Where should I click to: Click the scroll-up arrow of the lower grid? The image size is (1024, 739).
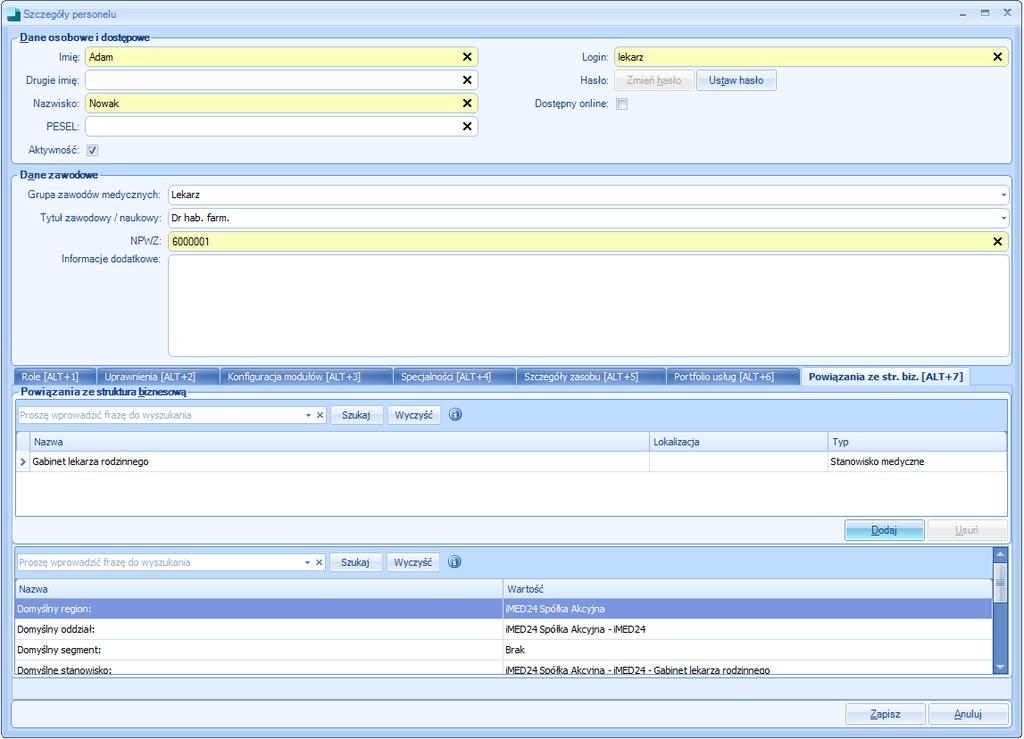pyautogui.click(x=1000, y=555)
